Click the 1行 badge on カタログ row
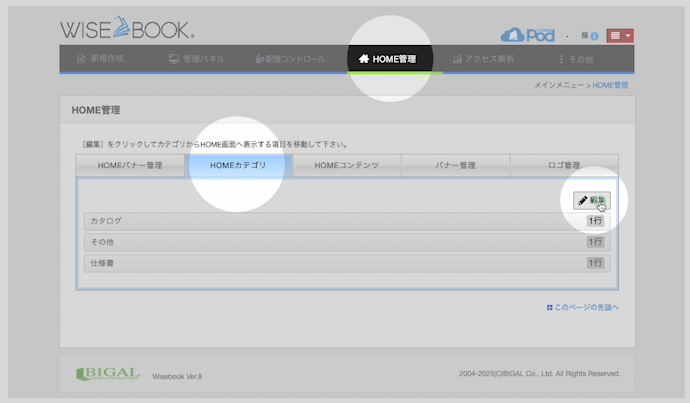Screen dimensions: 690x403 click(x=595, y=221)
